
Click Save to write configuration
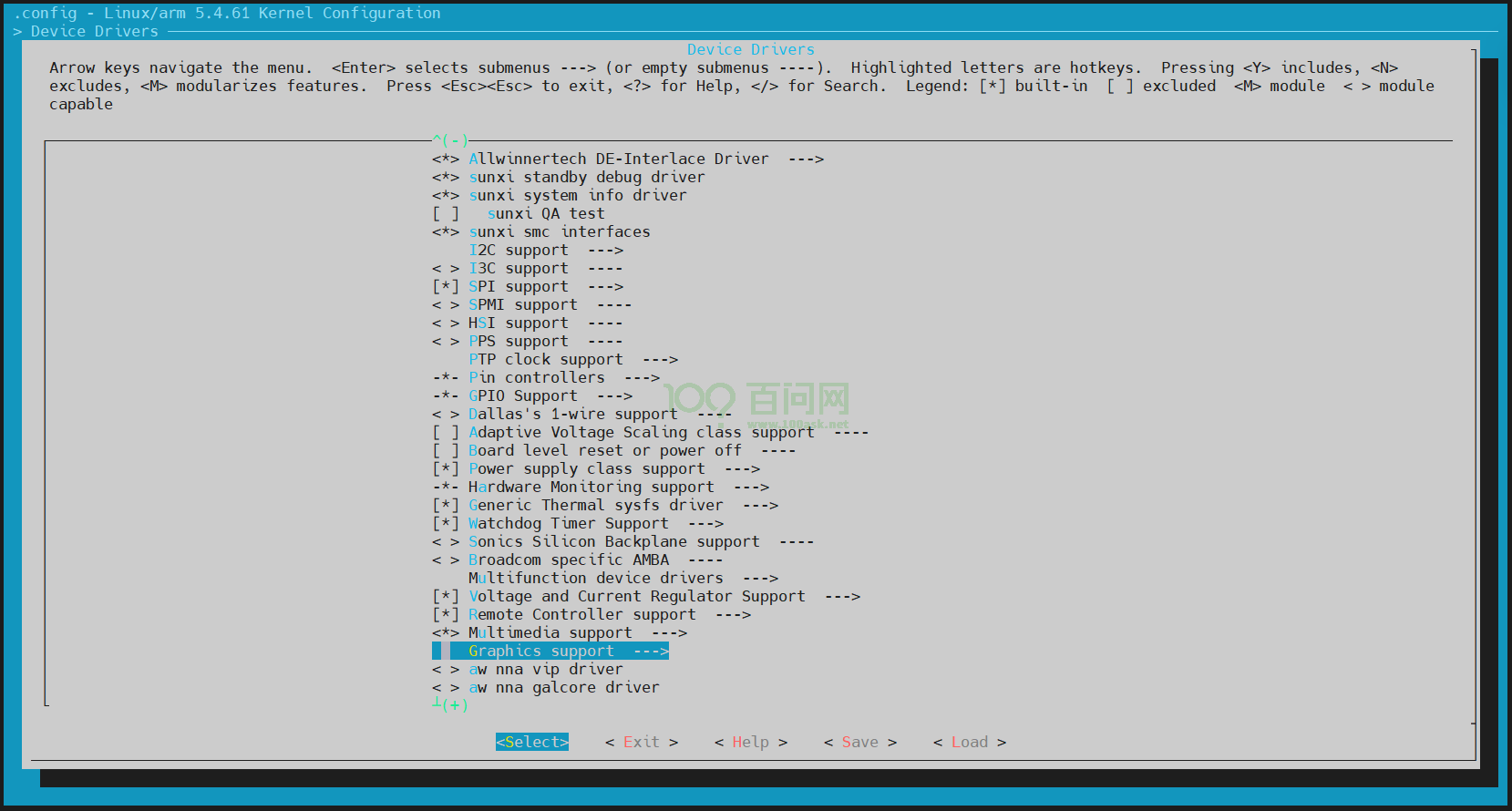pos(859,743)
